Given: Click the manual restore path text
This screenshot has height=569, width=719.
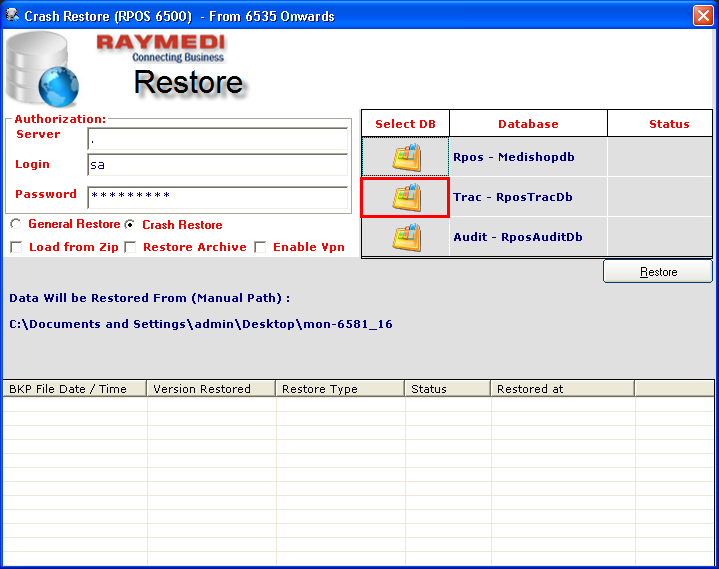Looking at the screenshot, I should [201, 324].
